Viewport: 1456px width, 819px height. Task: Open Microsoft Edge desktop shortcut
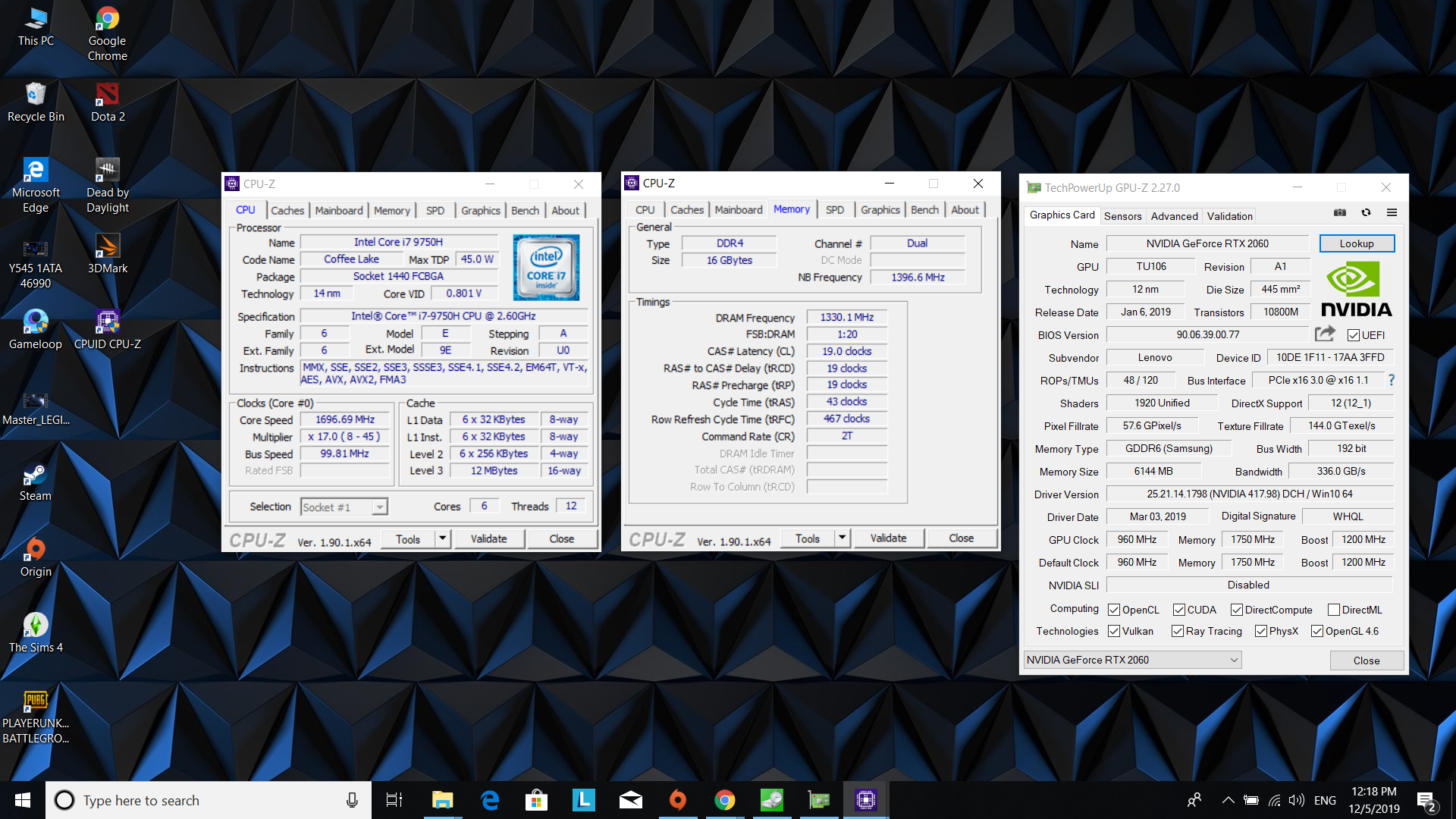[x=36, y=186]
